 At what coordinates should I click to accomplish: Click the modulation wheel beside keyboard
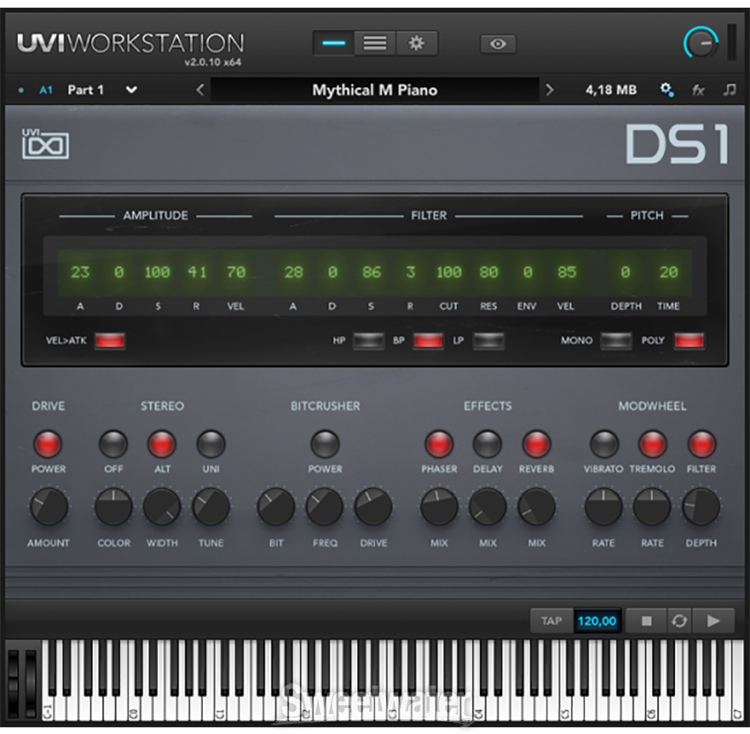pyautogui.click(x=31, y=682)
